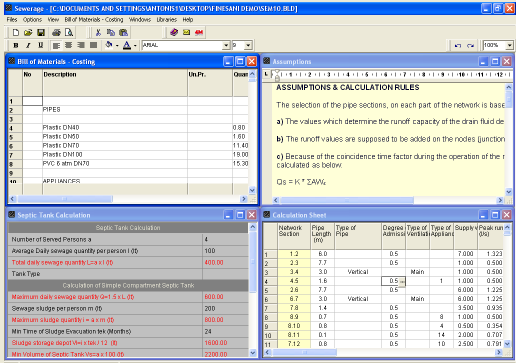
Task: Open a file with the folder icon
Action: (x=28, y=32)
